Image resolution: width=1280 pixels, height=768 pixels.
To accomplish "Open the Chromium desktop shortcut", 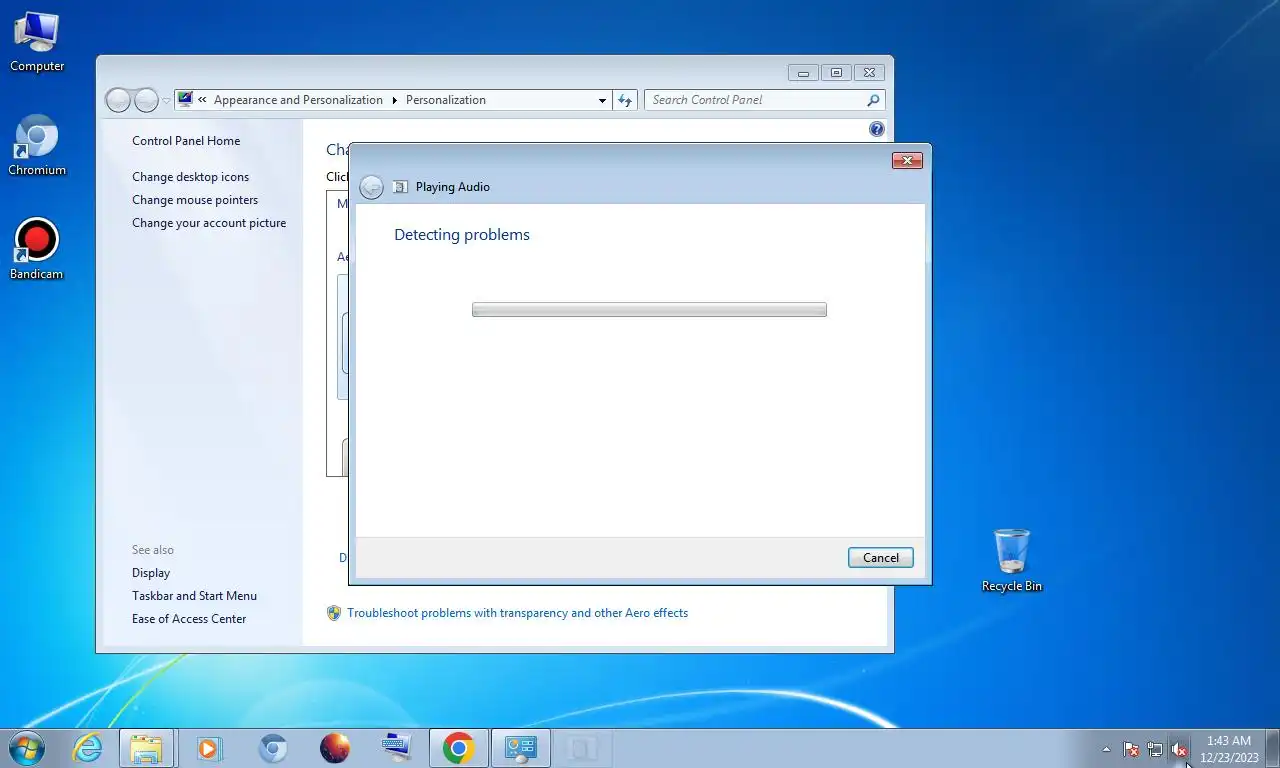I will click(x=37, y=146).
